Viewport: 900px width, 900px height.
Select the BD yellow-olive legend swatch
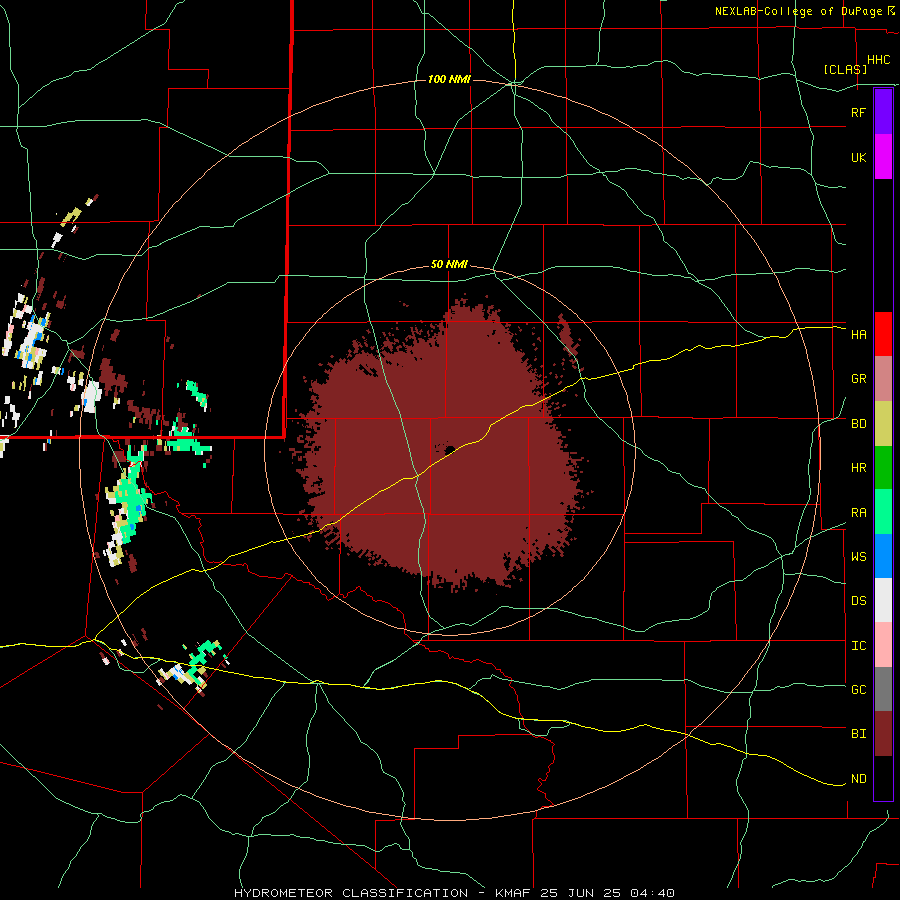point(883,424)
